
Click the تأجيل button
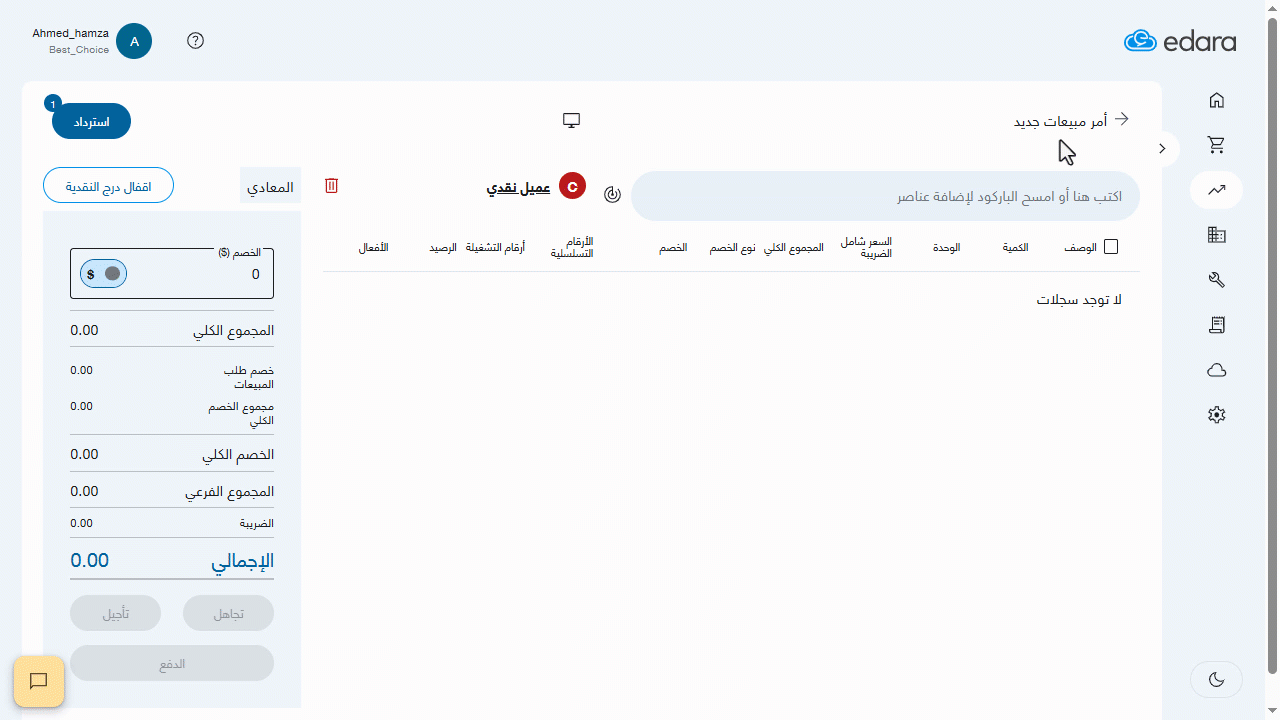[x=115, y=614]
